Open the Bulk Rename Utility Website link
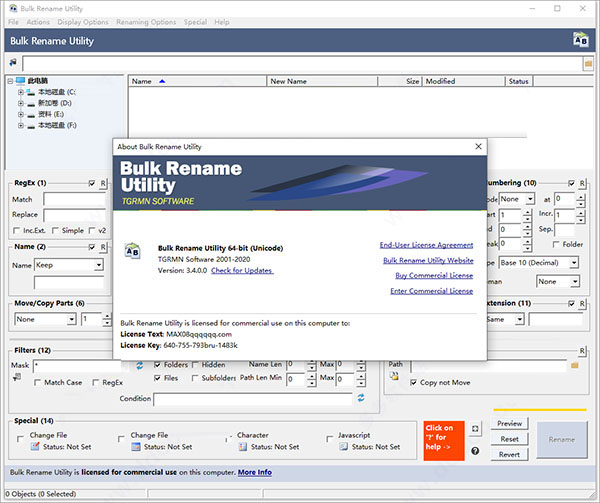 click(428, 260)
